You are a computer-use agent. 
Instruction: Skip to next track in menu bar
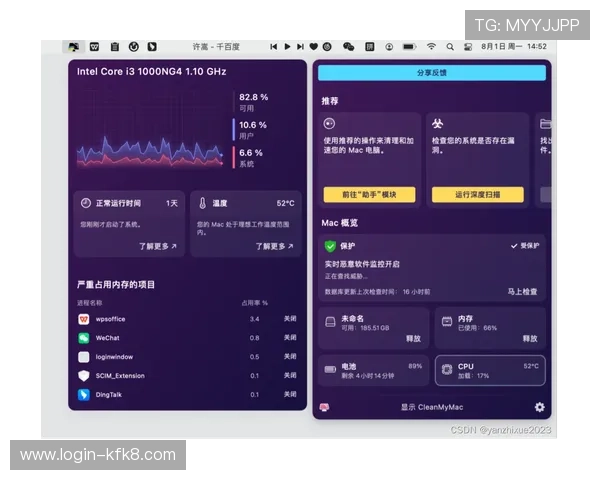click(x=300, y=47)
